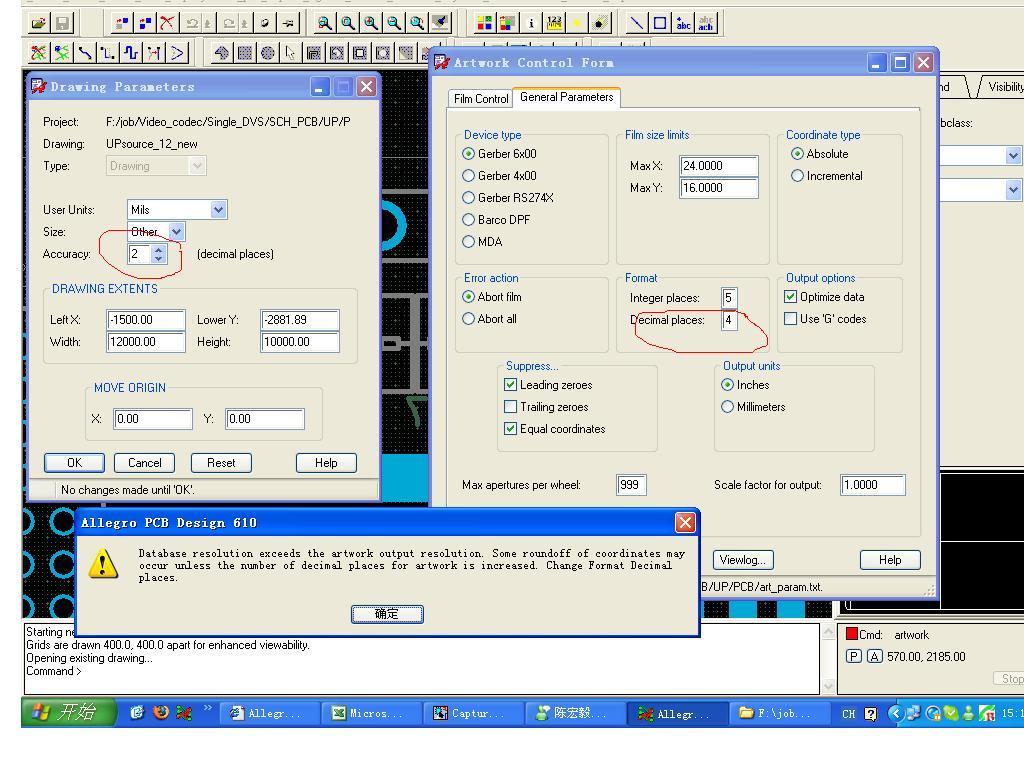Click the Max X film size field
1024x768 pixels.
click(718, 166)
